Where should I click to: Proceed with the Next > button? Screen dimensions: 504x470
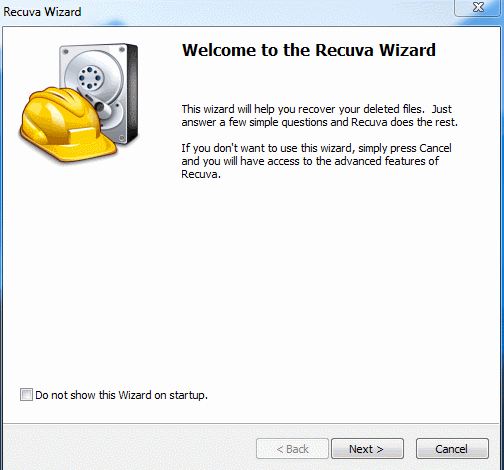coord(367,449)
